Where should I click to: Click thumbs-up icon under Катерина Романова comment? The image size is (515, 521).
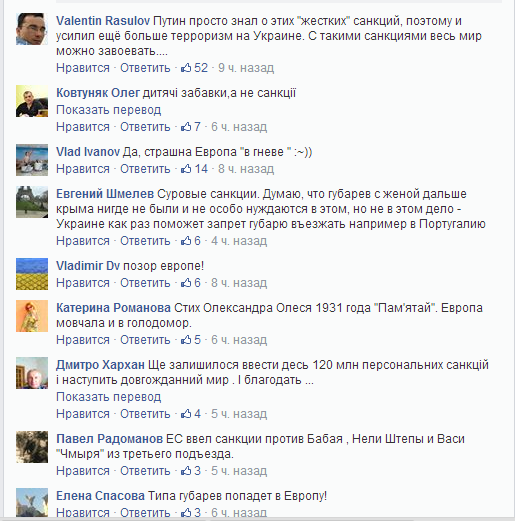click(x=186, y=340)
